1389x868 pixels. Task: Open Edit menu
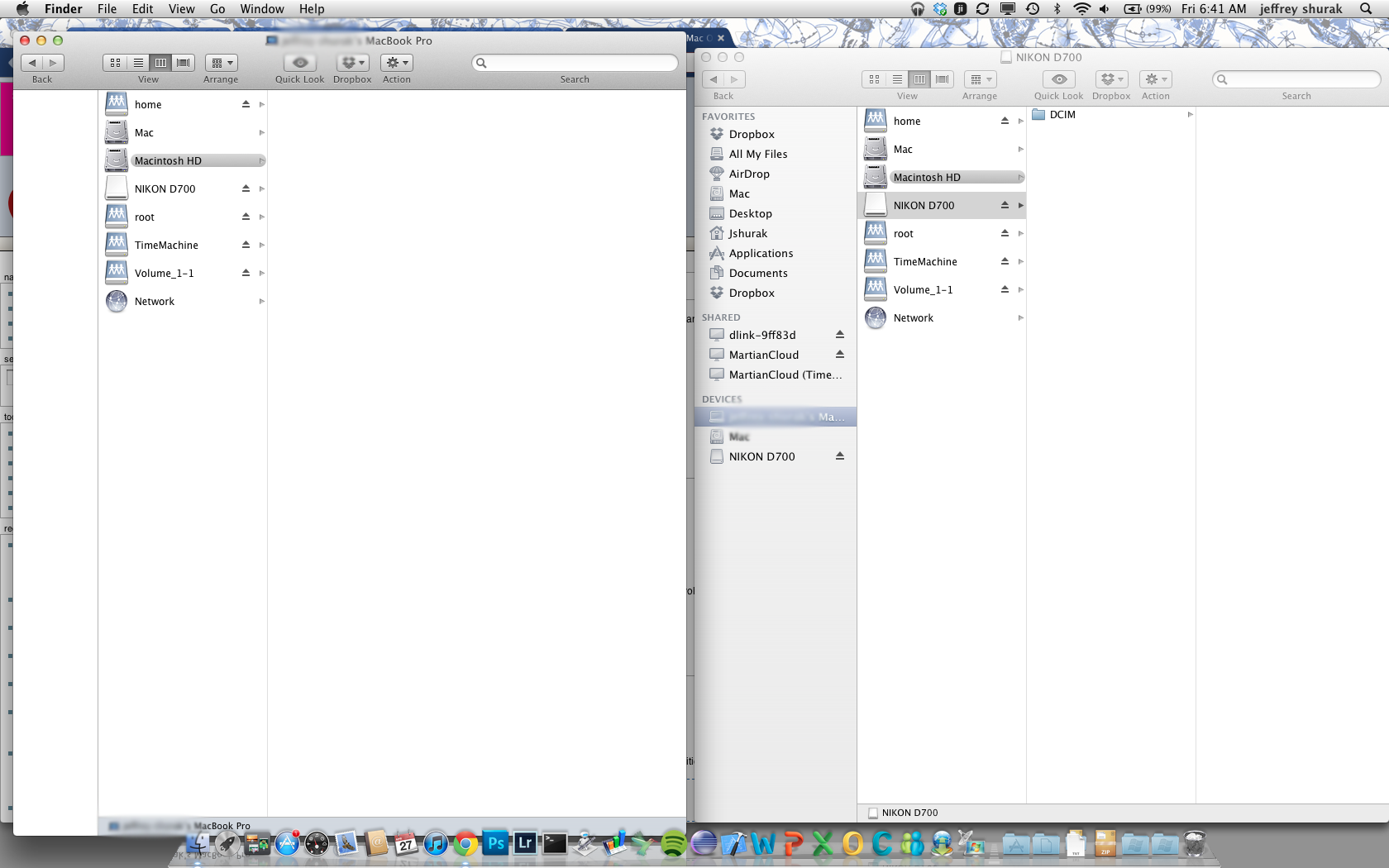143,9
